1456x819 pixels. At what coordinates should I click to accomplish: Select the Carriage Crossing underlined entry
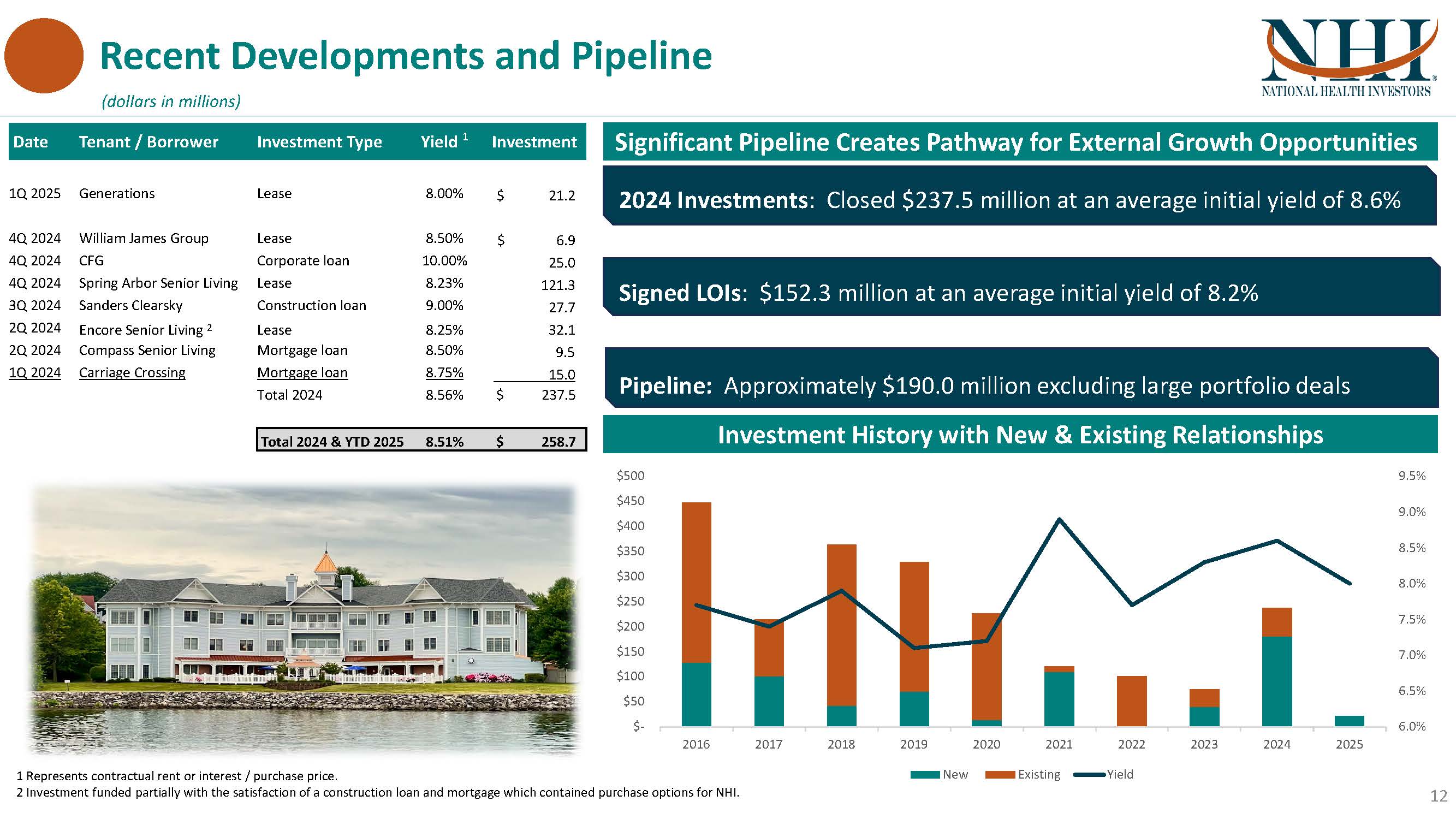(x=132, y=373)
